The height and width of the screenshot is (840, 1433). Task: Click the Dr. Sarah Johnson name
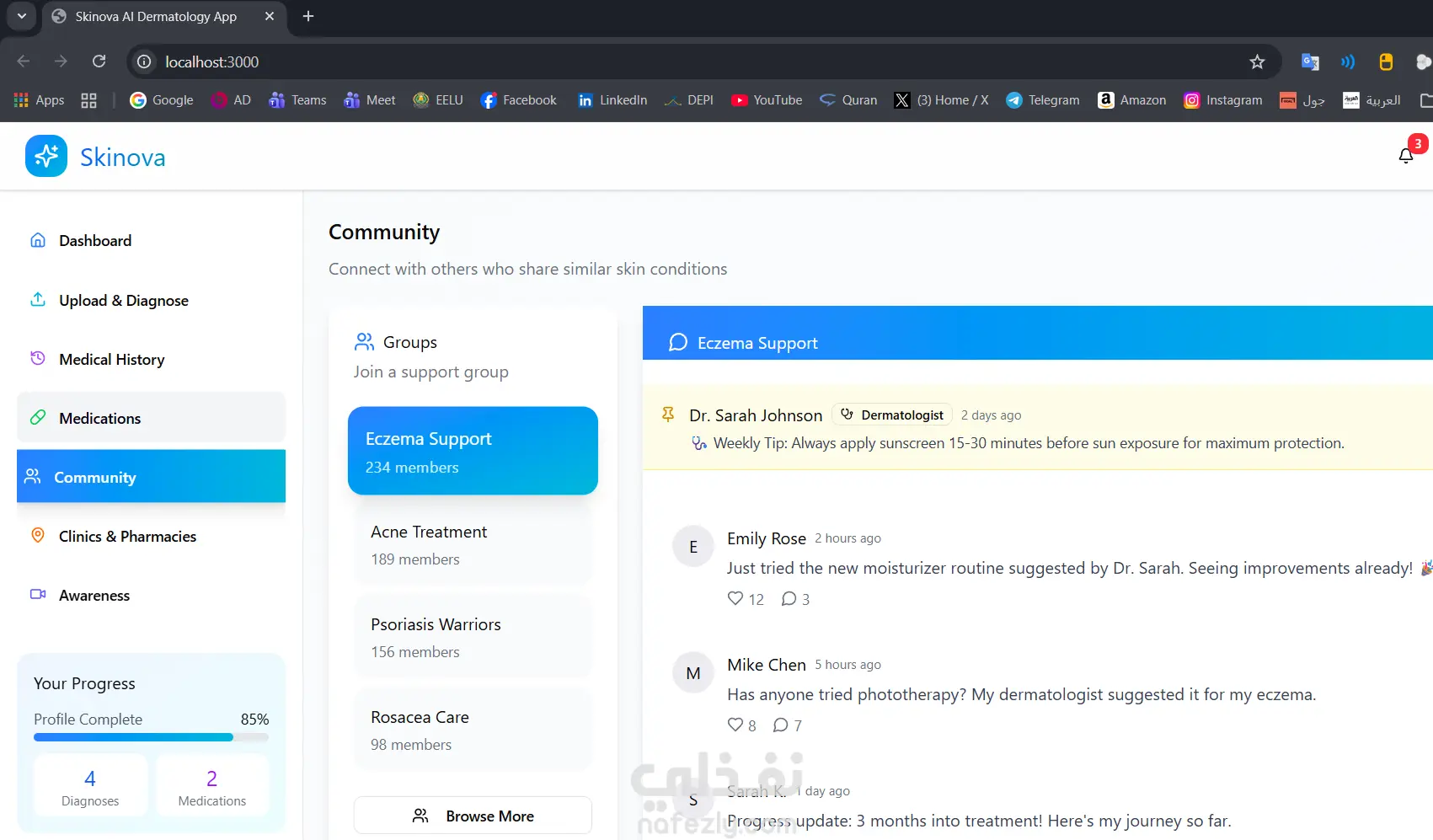tap(756, 415)
